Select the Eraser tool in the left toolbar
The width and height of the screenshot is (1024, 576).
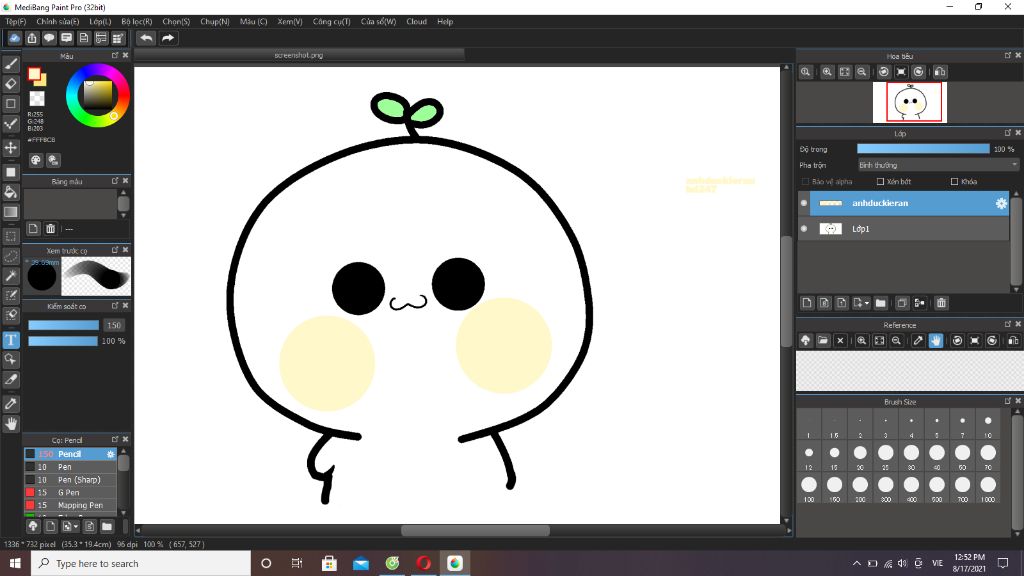11,84
